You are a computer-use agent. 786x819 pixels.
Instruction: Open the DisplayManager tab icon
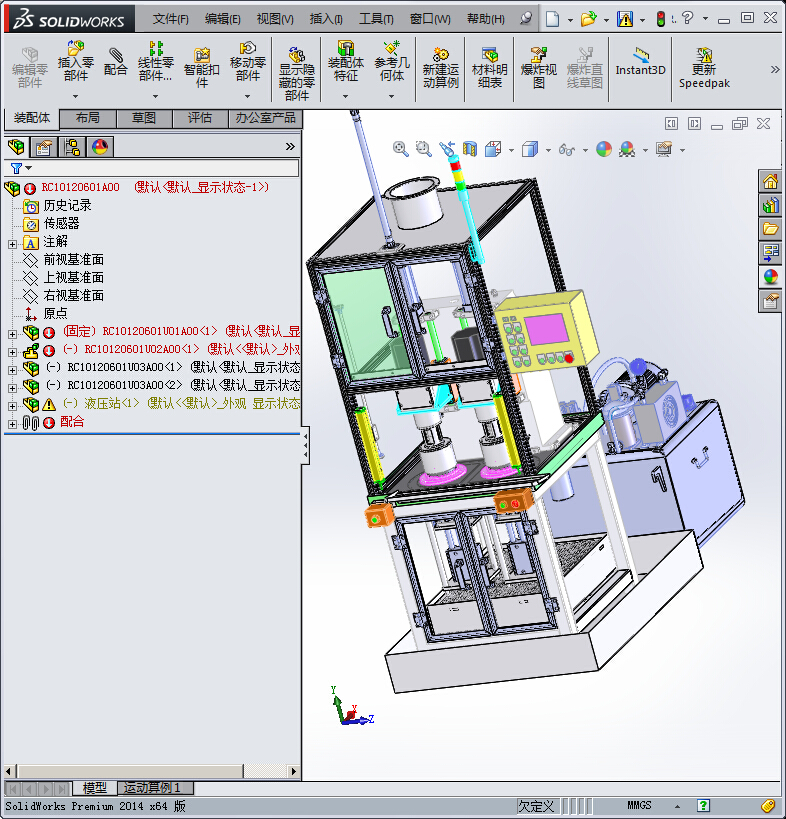pyautogui.click(x=100, y=147)
